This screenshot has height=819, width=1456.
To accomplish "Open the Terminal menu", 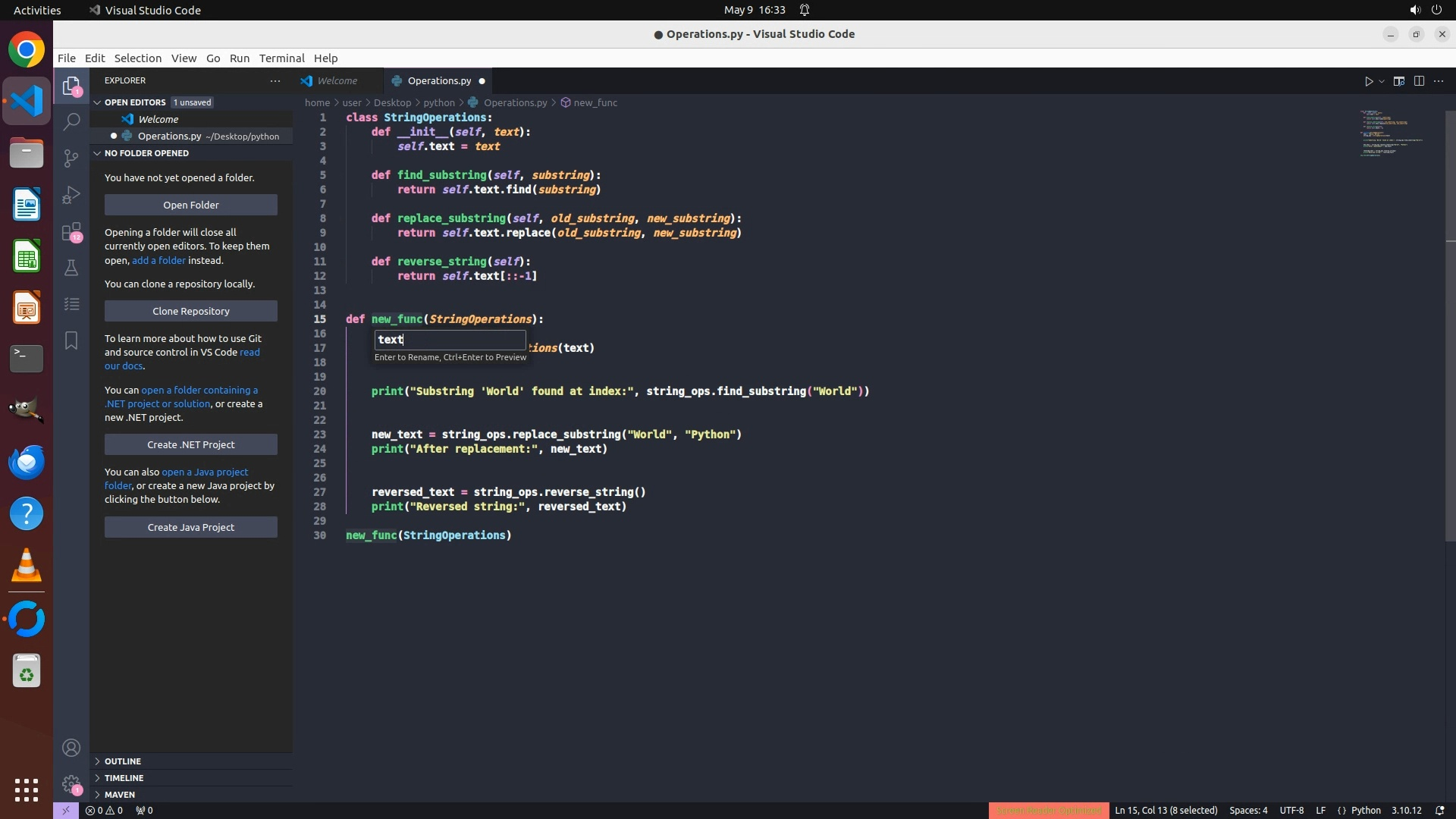I will (x=281, y=58).
